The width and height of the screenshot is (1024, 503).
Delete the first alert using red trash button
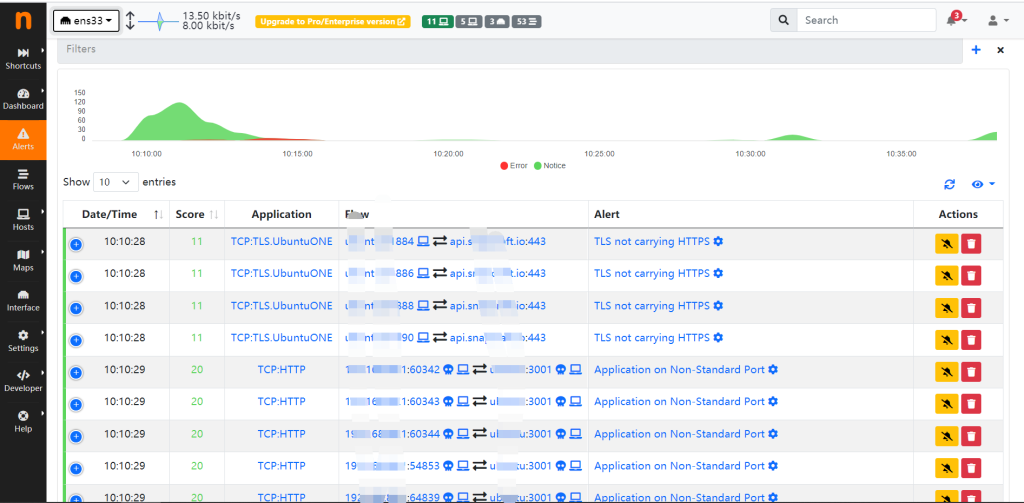[x=971, y=243]
